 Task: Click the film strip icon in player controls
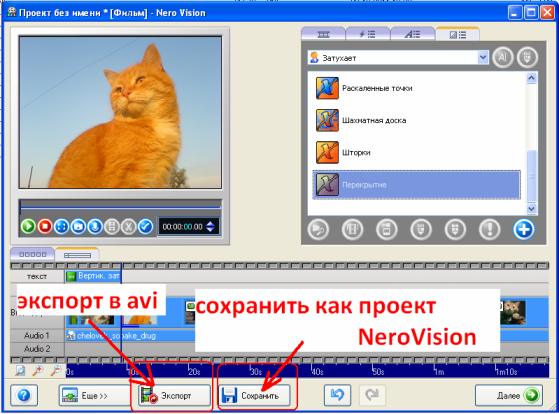pos(112,226)
